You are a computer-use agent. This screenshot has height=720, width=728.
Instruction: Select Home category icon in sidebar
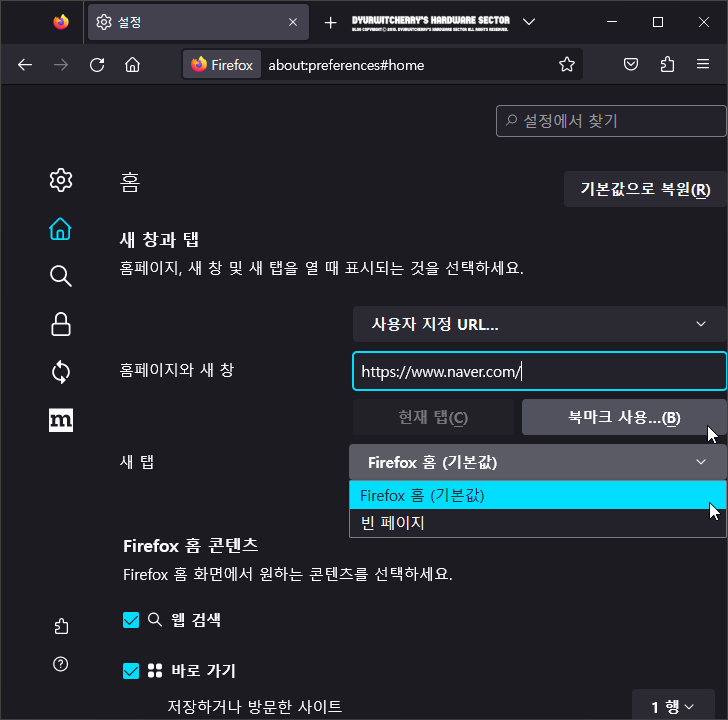coord(61,229)
